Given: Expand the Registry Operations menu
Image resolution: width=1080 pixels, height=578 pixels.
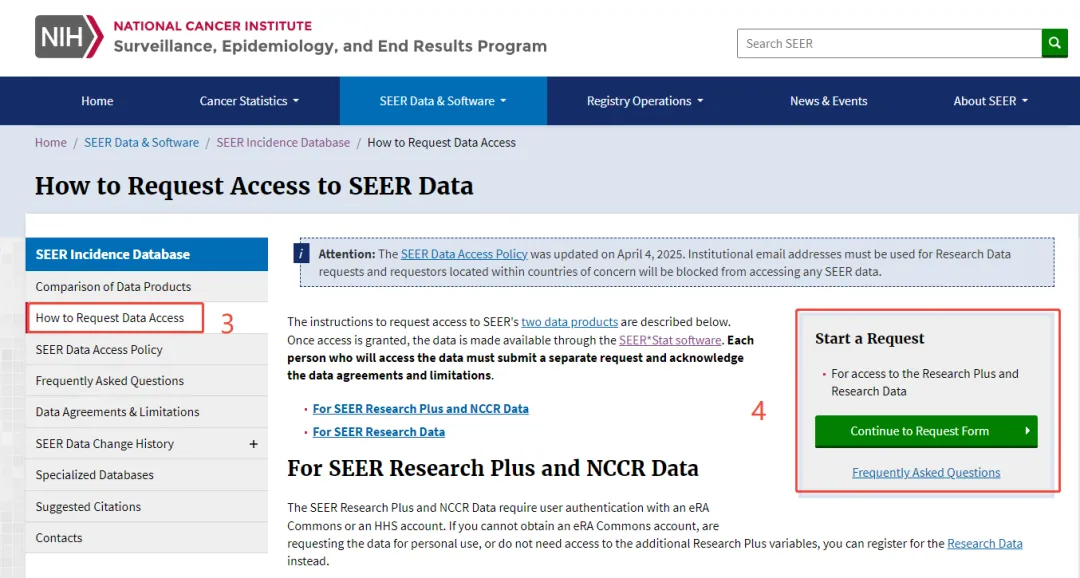Looking at the screenshot, I should [x=645, y=101].
